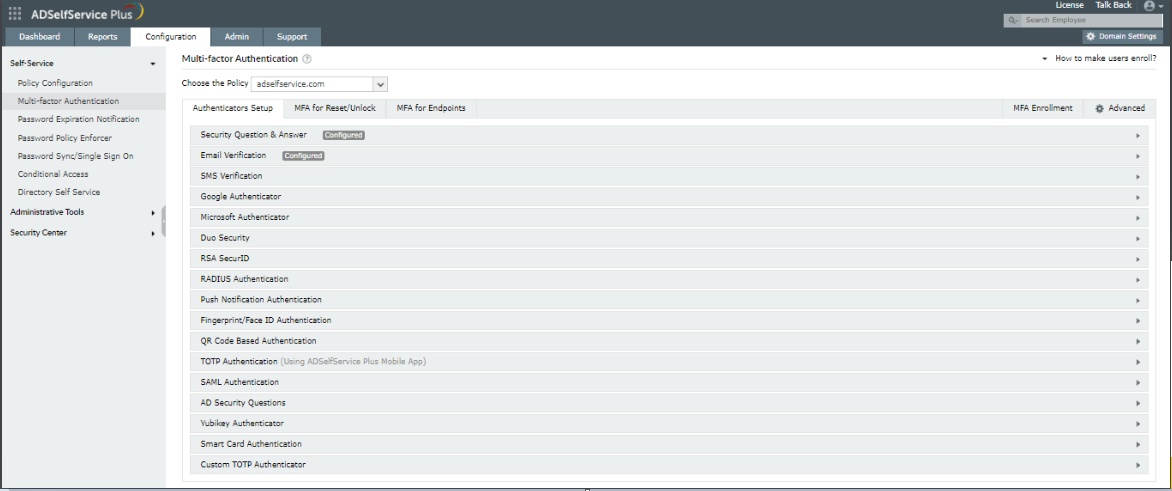Open the MFA for Reset/Unlock tab

coord(335,108)
